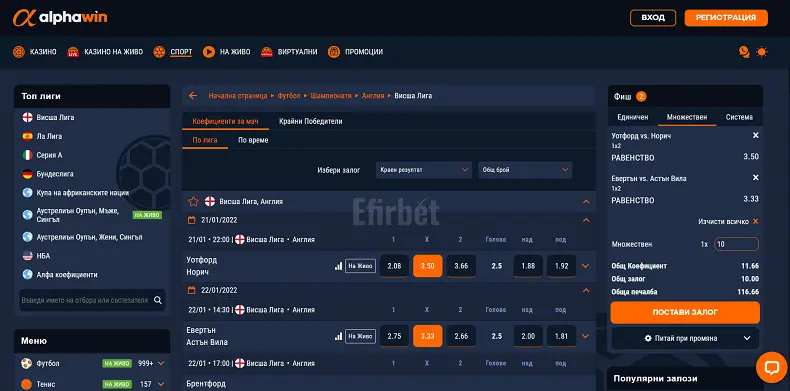Viewport: 790px width, 391px height.
Task: Open На живо section
Action: pyautogui.click(x=227, y=52)
